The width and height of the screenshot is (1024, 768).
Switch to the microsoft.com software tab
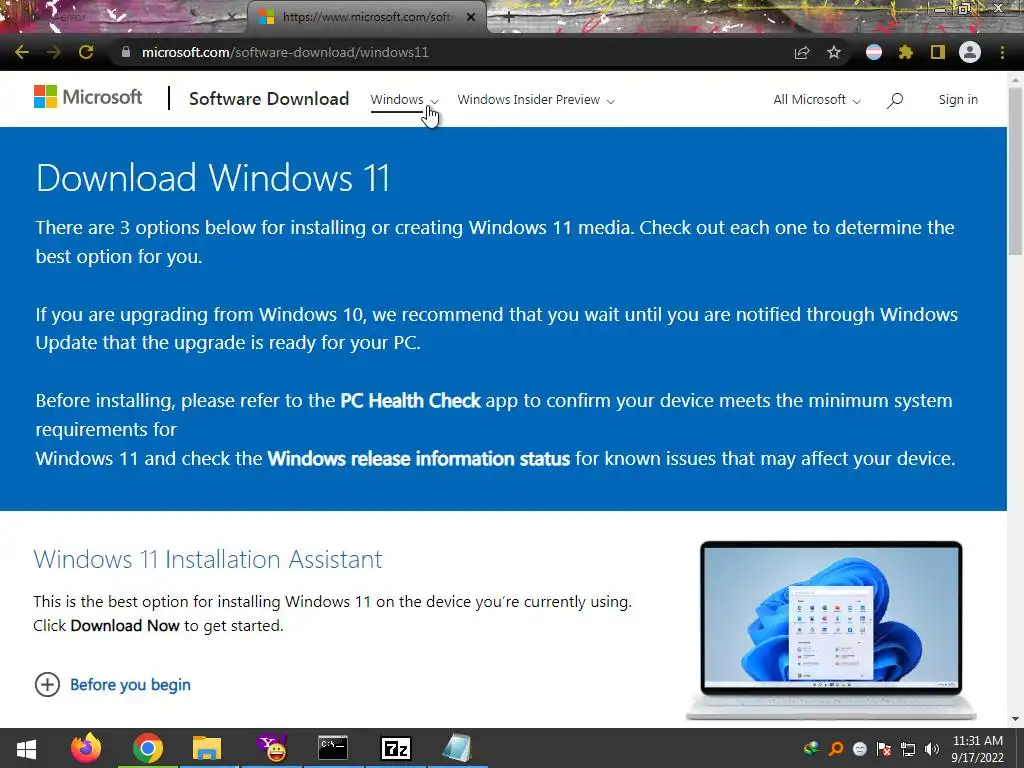[366, 17]
